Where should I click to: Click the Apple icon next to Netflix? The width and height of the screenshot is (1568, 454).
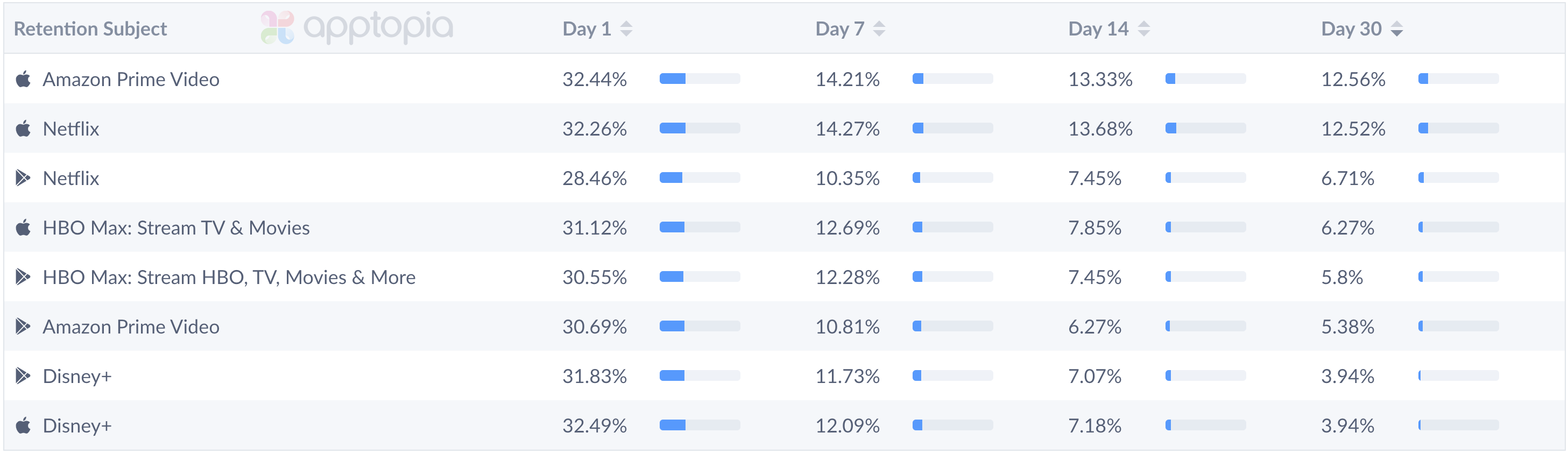coord(23,129)
